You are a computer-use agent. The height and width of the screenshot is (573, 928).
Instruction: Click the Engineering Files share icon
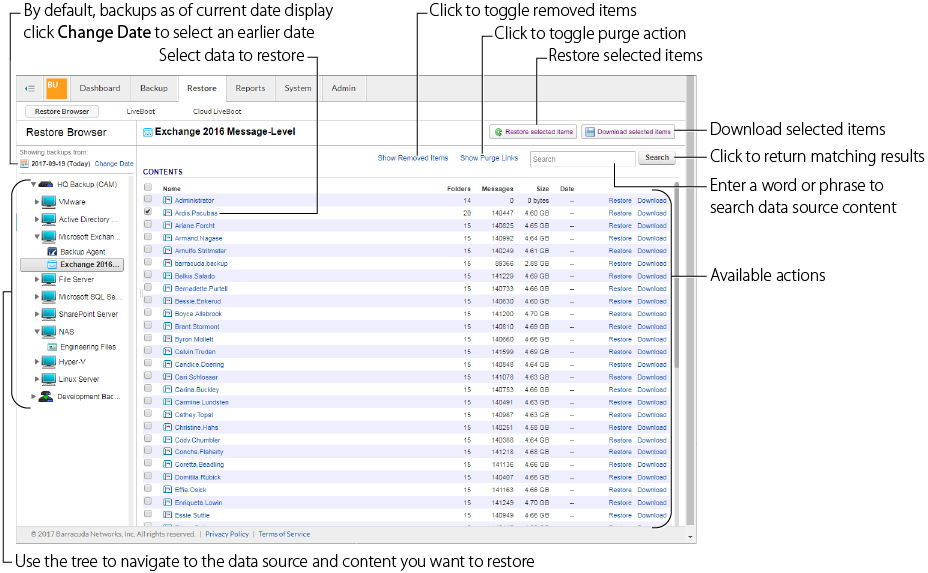[x=52, y=347]
